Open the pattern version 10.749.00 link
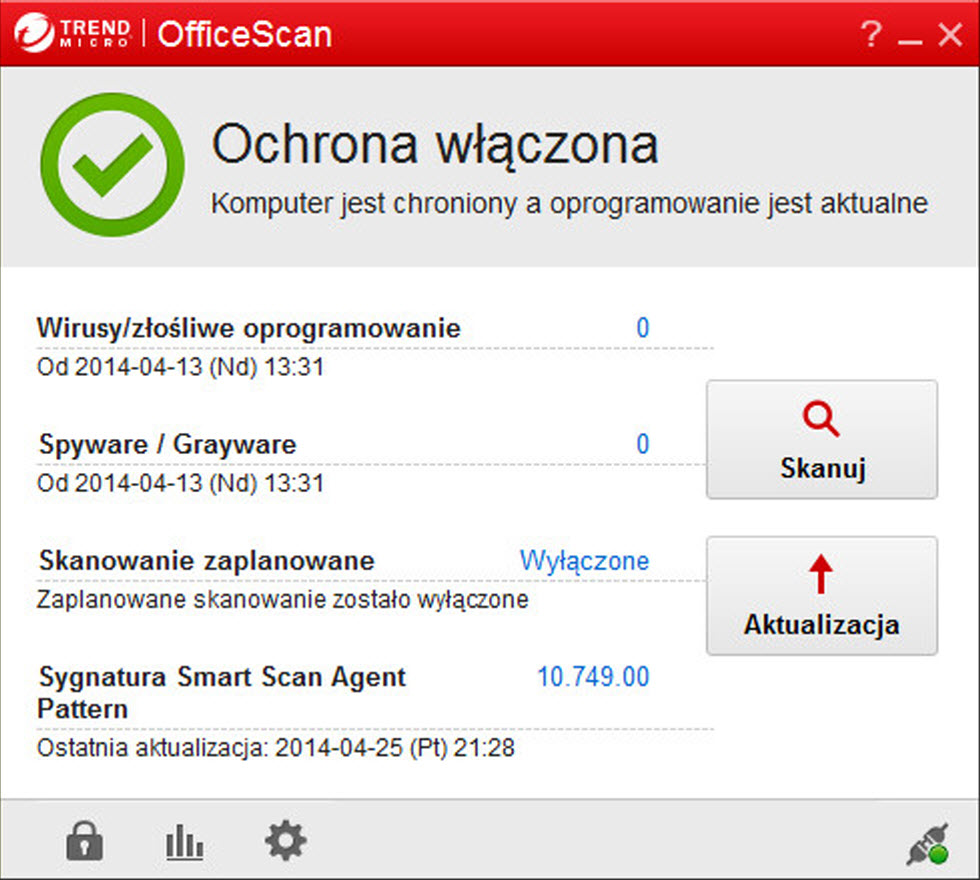The image size is (980, 880). point(593,677)
